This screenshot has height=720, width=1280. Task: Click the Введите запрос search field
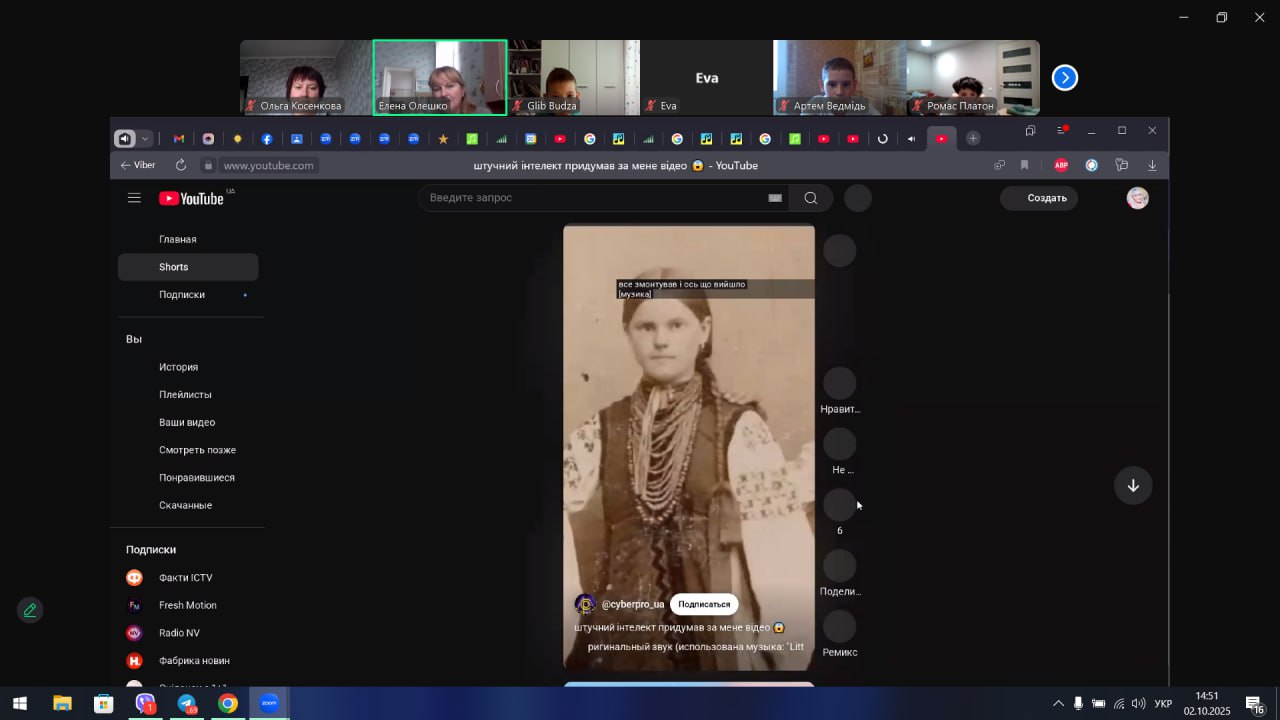590,198
